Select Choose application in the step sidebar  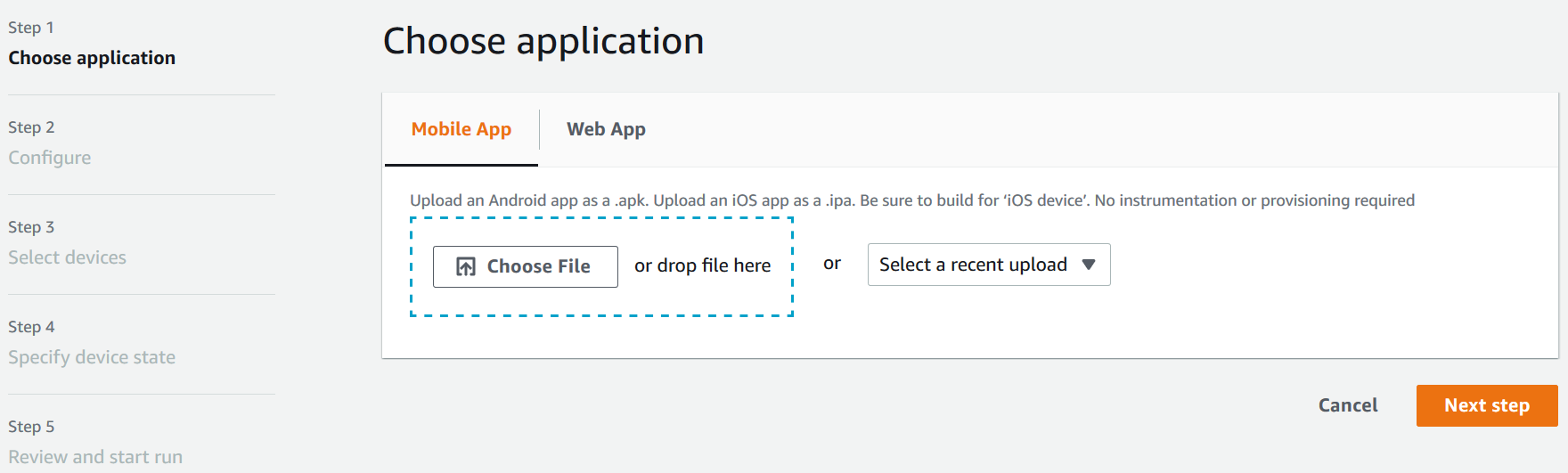coord(92,58)
